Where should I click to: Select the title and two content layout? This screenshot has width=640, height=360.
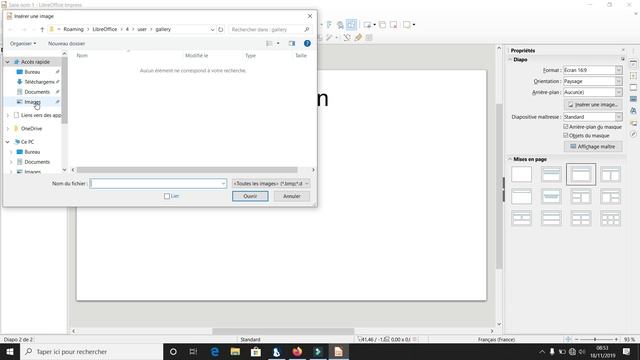coord(611,174)
